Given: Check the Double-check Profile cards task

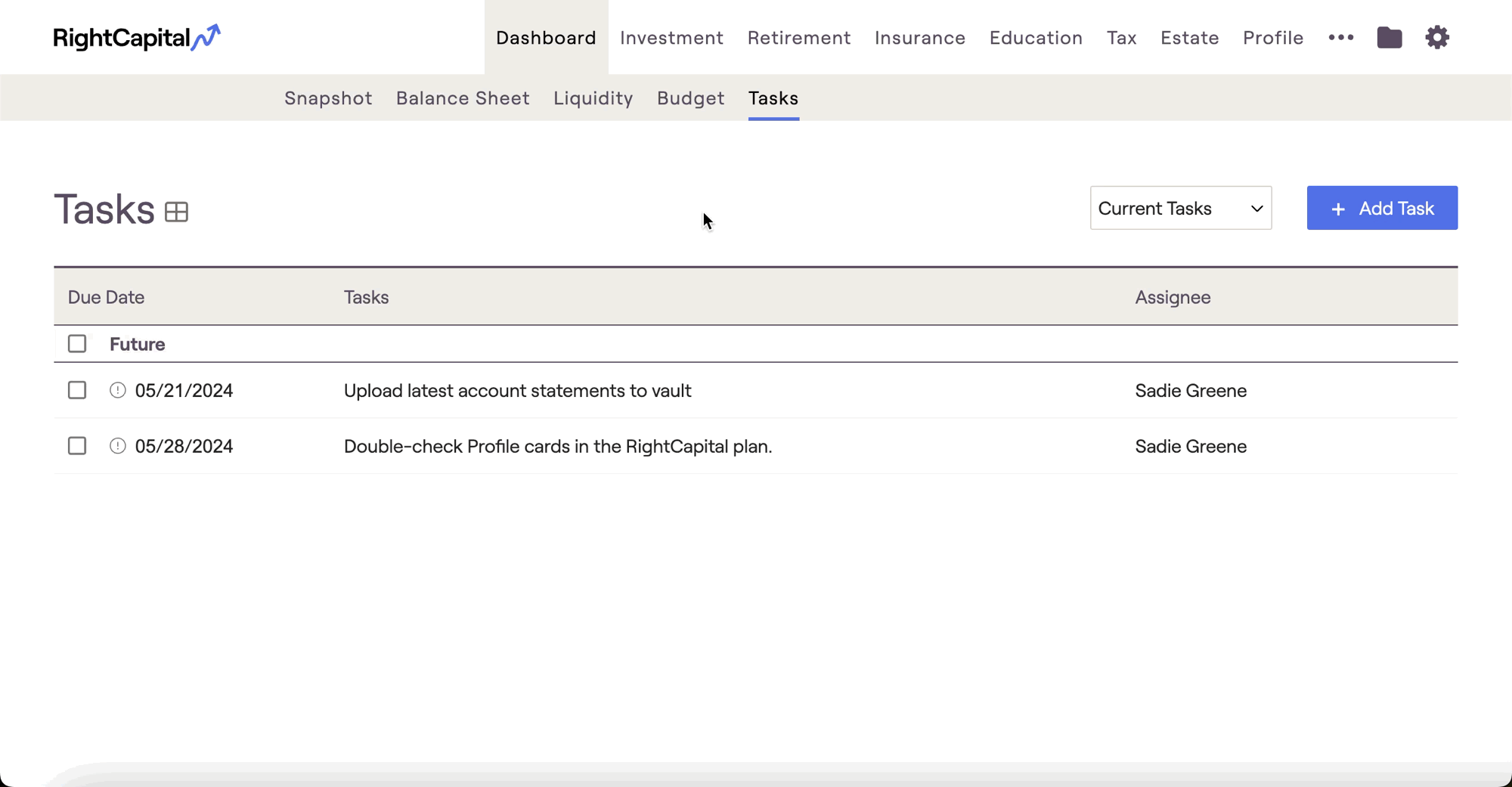Looking at the screenshot, I should 77,446.
